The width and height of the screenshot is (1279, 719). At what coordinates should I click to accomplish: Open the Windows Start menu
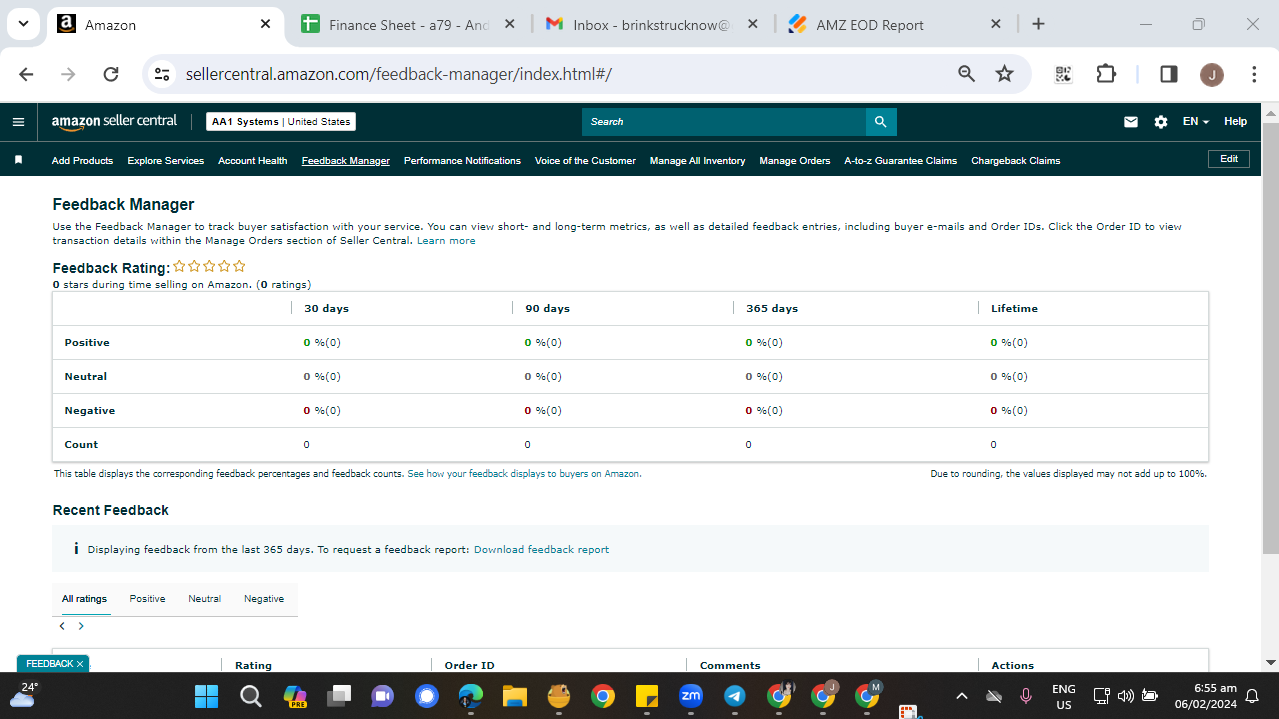click(x=206, y=696)
